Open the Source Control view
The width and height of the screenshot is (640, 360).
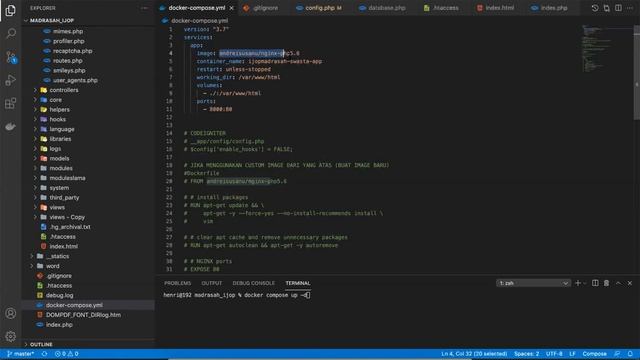(11, 57)
